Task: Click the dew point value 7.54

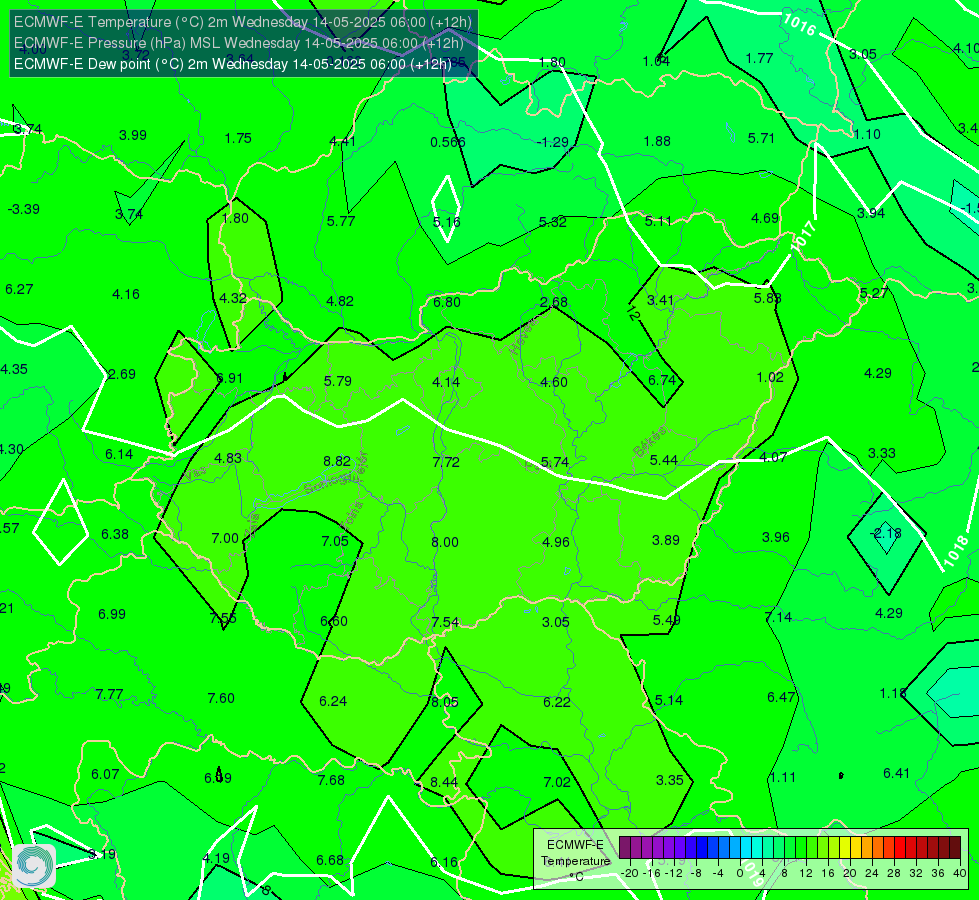Action: (445, 622)
